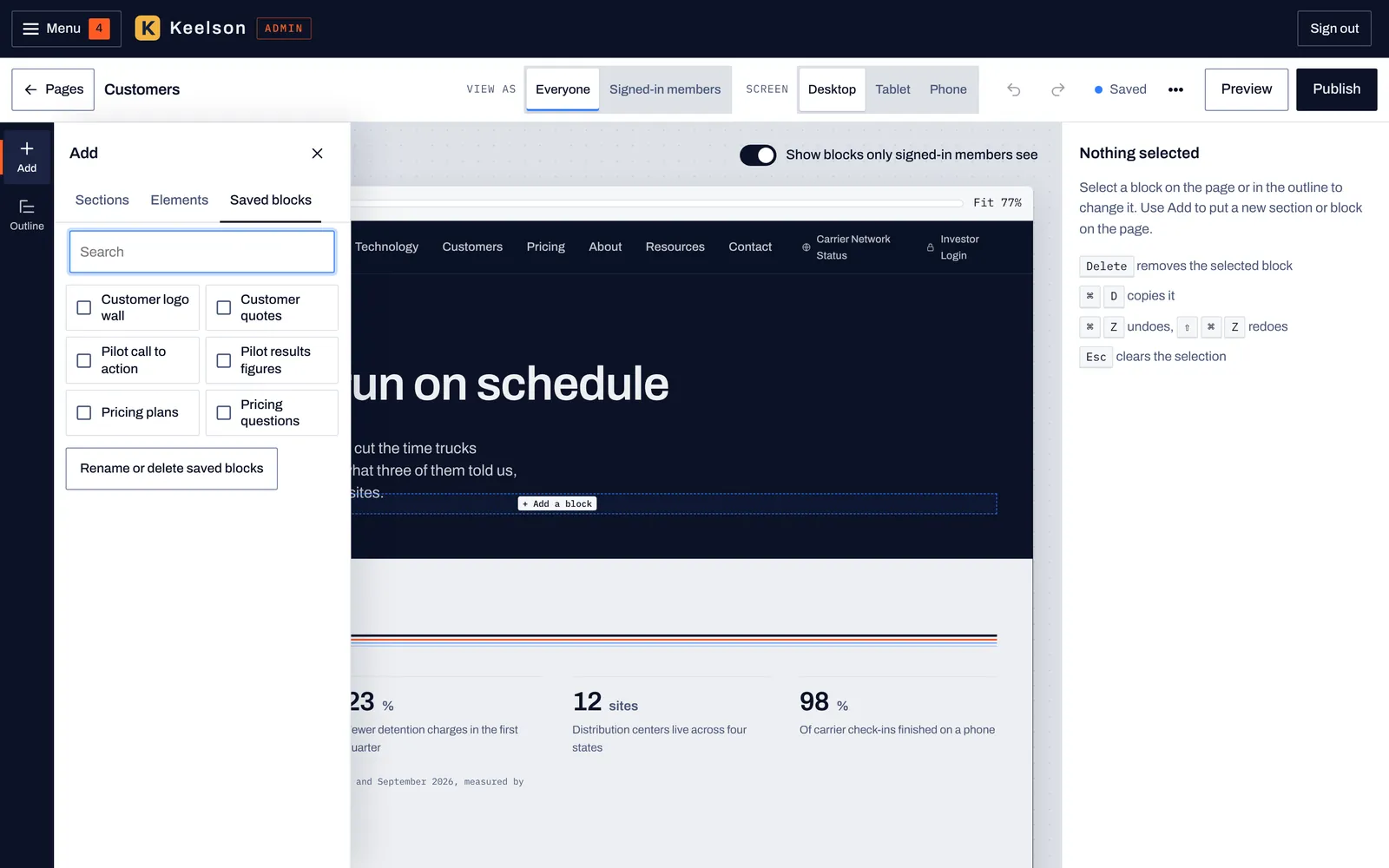Viewport: 1389px width, 868px height.
Task: Open the three-dot more options menu
Action: click(x=1175, y=89)
